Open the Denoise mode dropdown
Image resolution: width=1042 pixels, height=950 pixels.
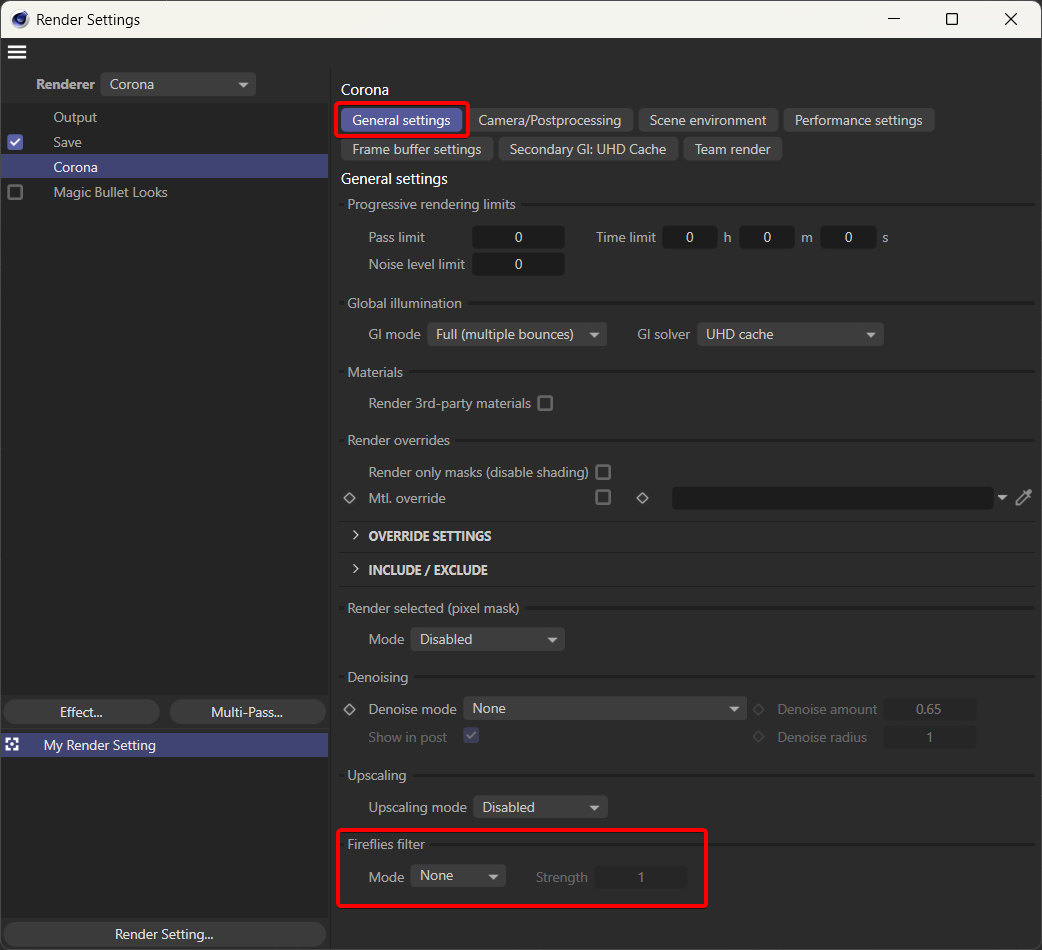click(x=605, y=708)
